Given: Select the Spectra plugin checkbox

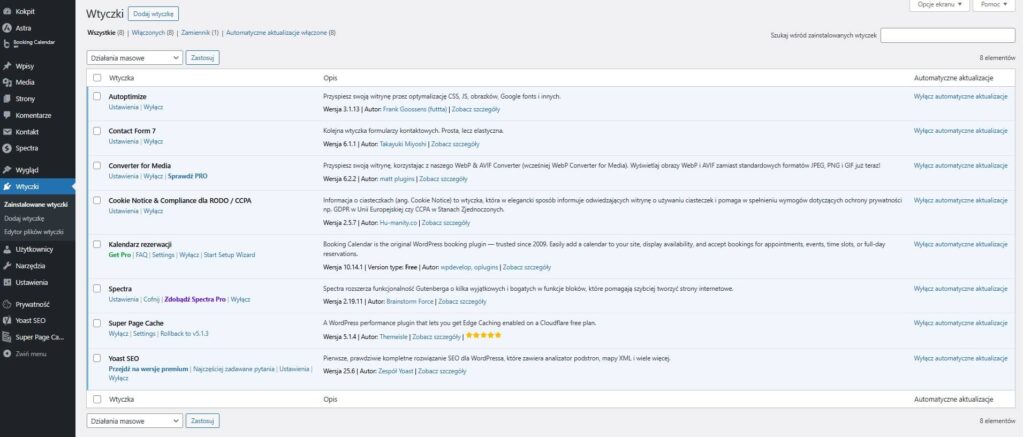Looking at the screenshot, I should pos(97,288).
